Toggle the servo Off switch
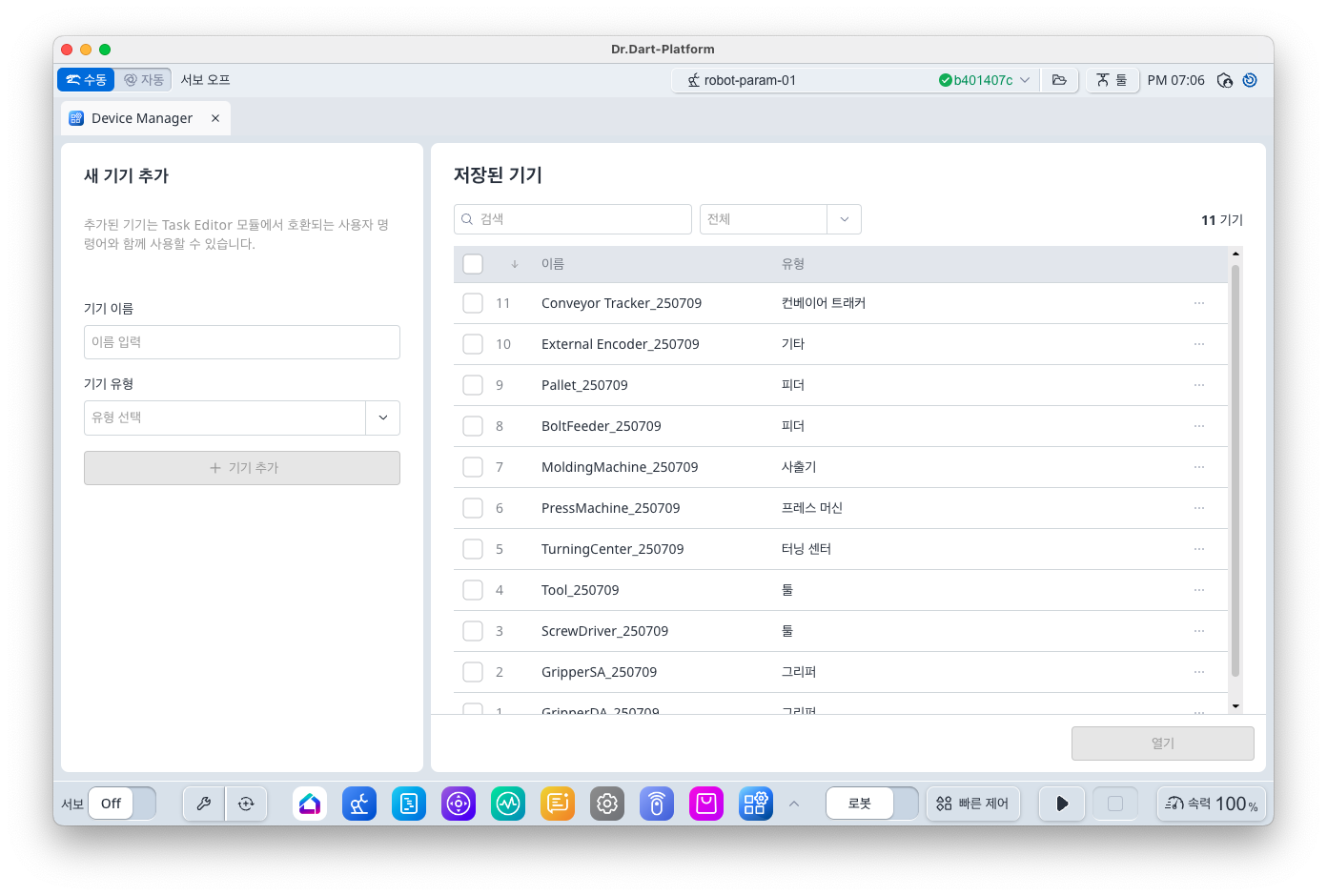 point(122,804)
